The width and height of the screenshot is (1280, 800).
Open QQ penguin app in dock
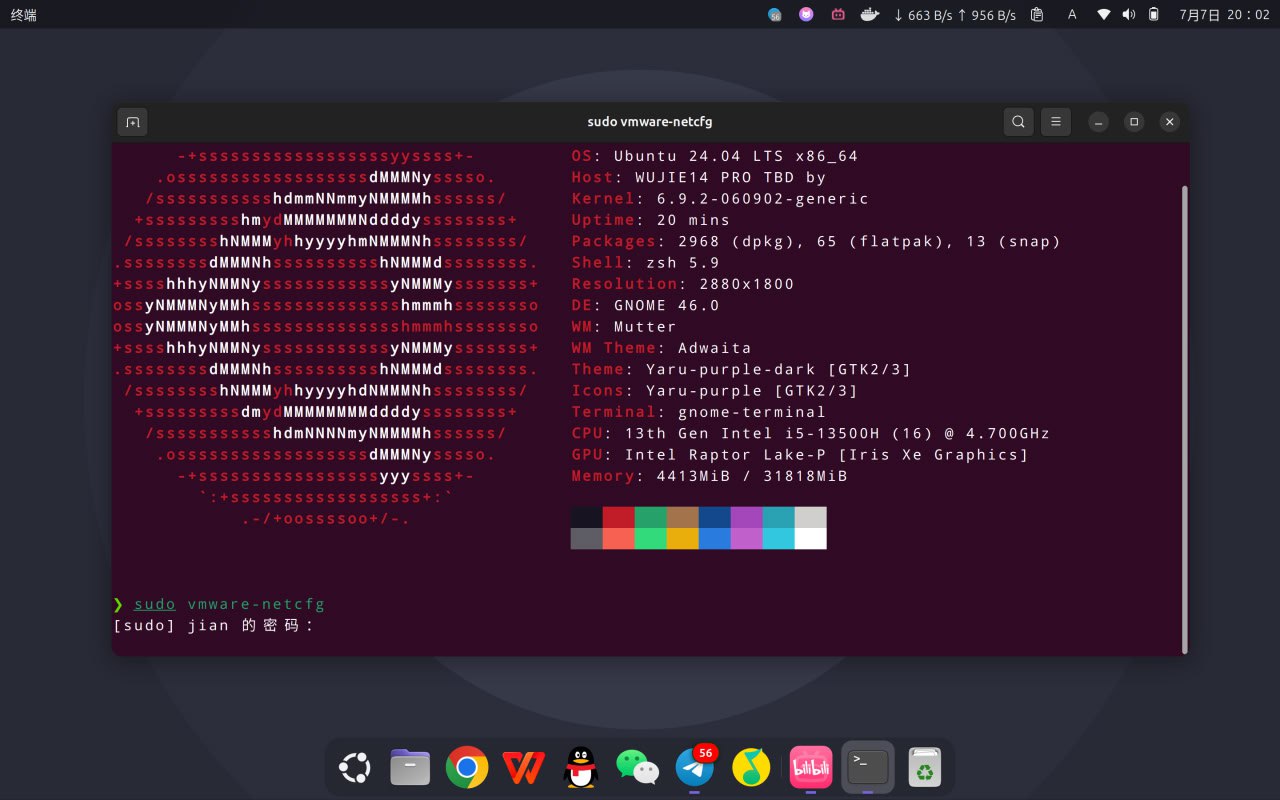(x=580, y=768)
